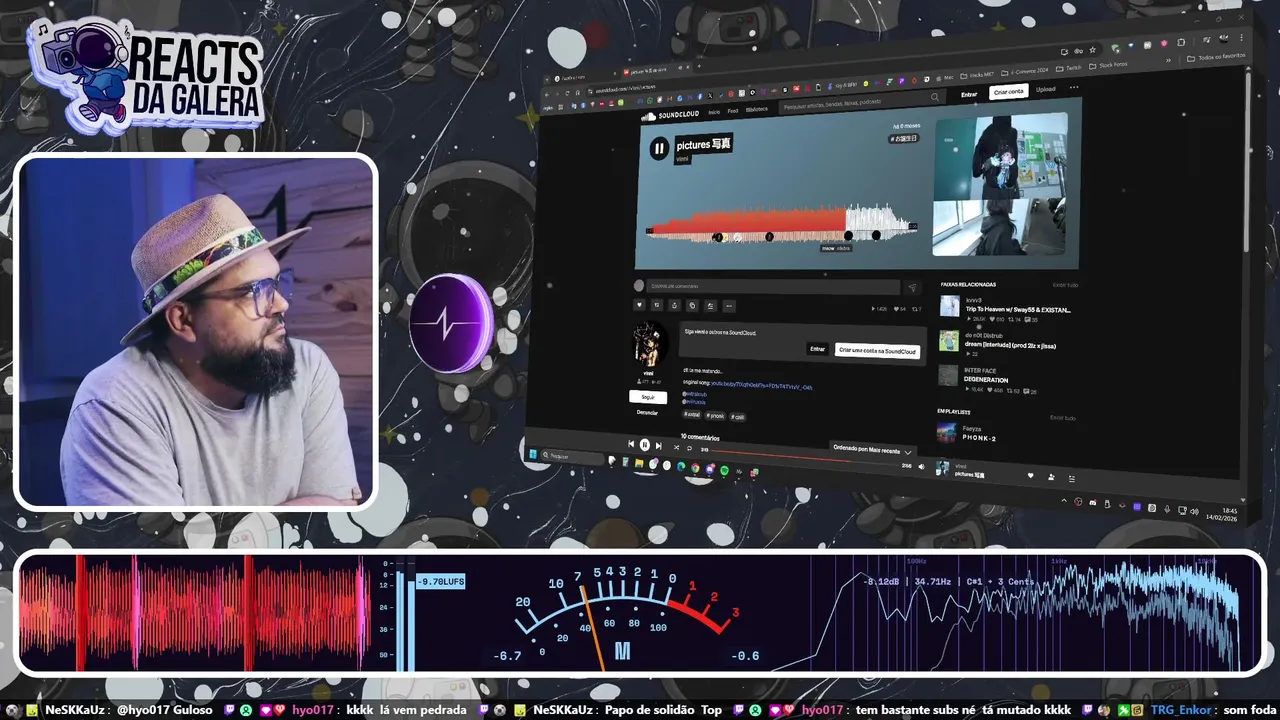Open Spotify from the taskbar

click(x=724, y=470)
